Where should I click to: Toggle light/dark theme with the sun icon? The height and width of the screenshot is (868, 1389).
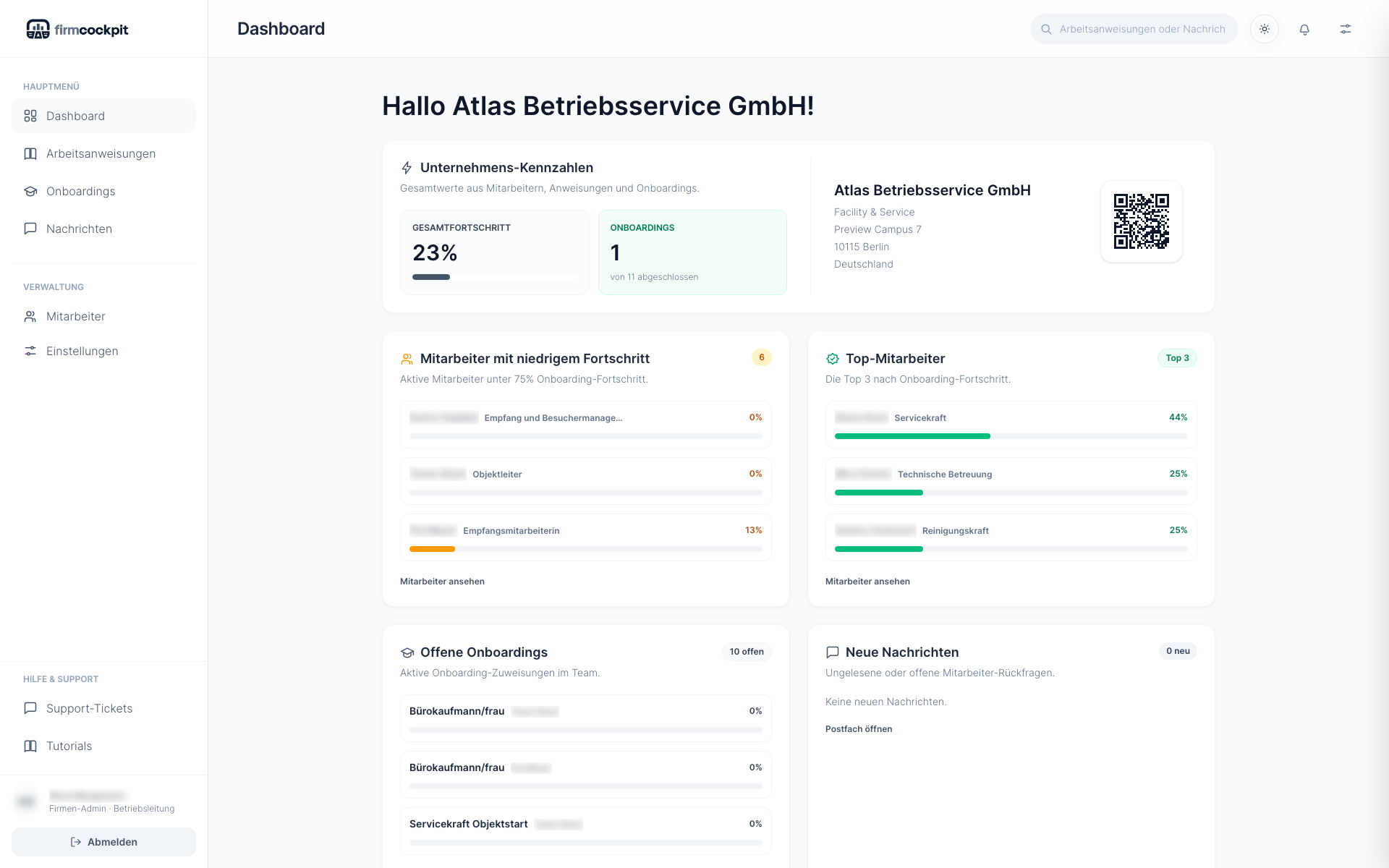pos(1265,29)
